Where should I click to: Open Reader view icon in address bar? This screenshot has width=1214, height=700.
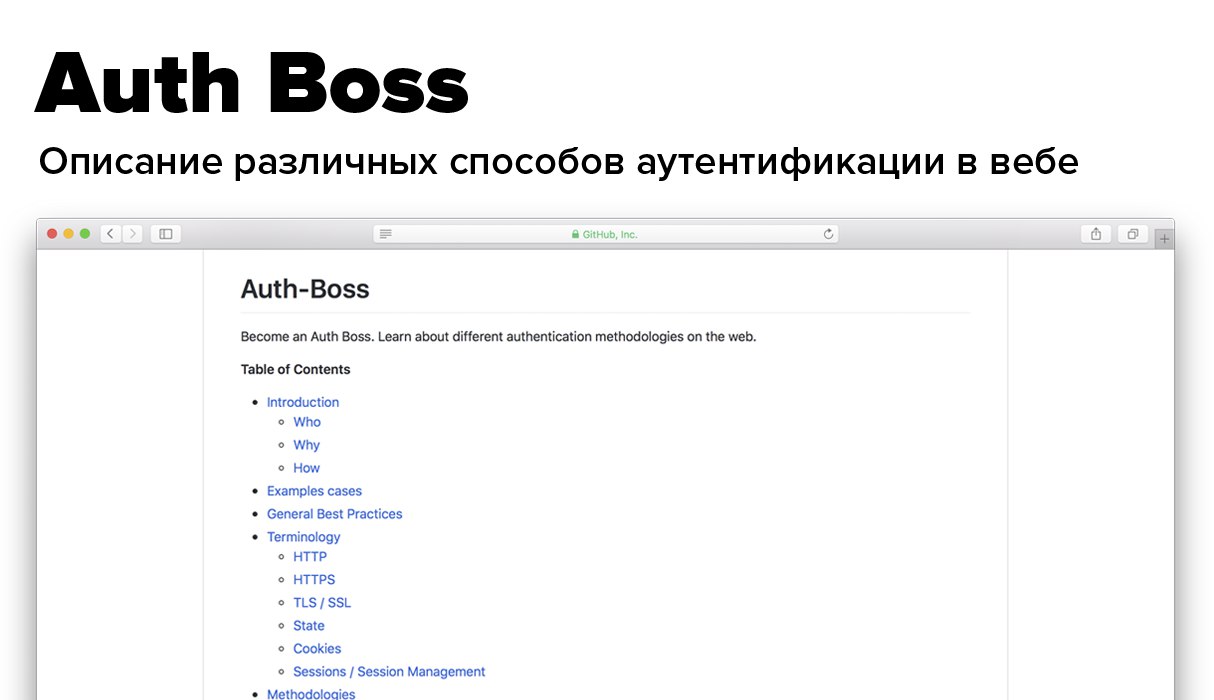(x=386, y=234)
